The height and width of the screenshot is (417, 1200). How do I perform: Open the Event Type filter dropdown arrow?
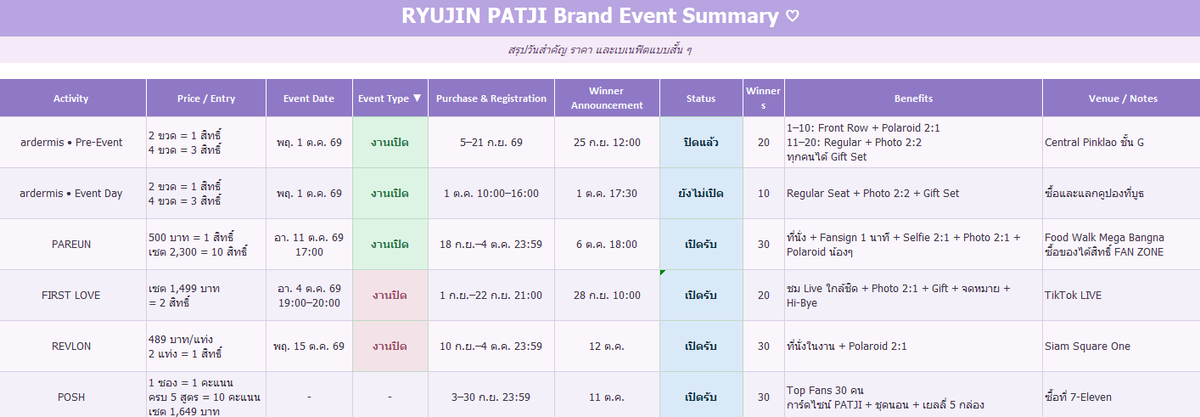[x=417, y=99]
